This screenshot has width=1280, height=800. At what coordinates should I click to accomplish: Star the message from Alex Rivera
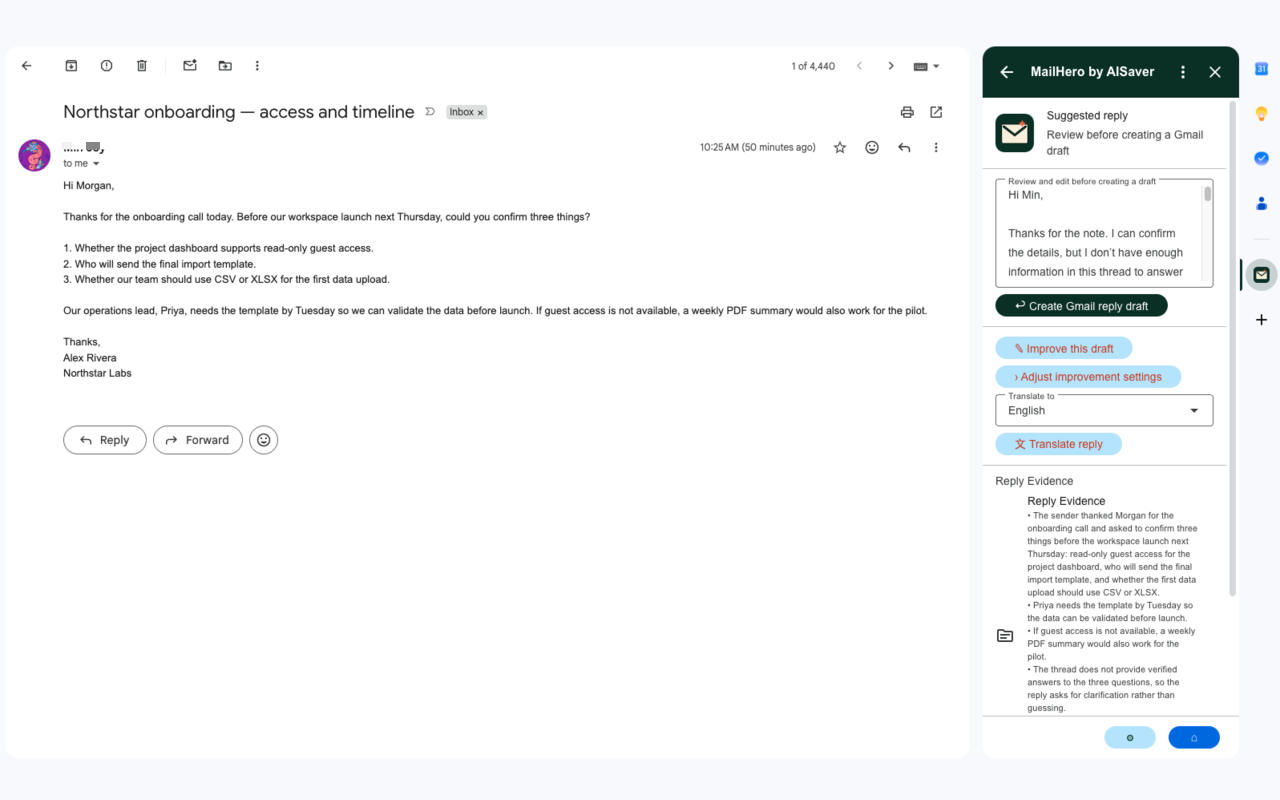(x=840, y=148)
